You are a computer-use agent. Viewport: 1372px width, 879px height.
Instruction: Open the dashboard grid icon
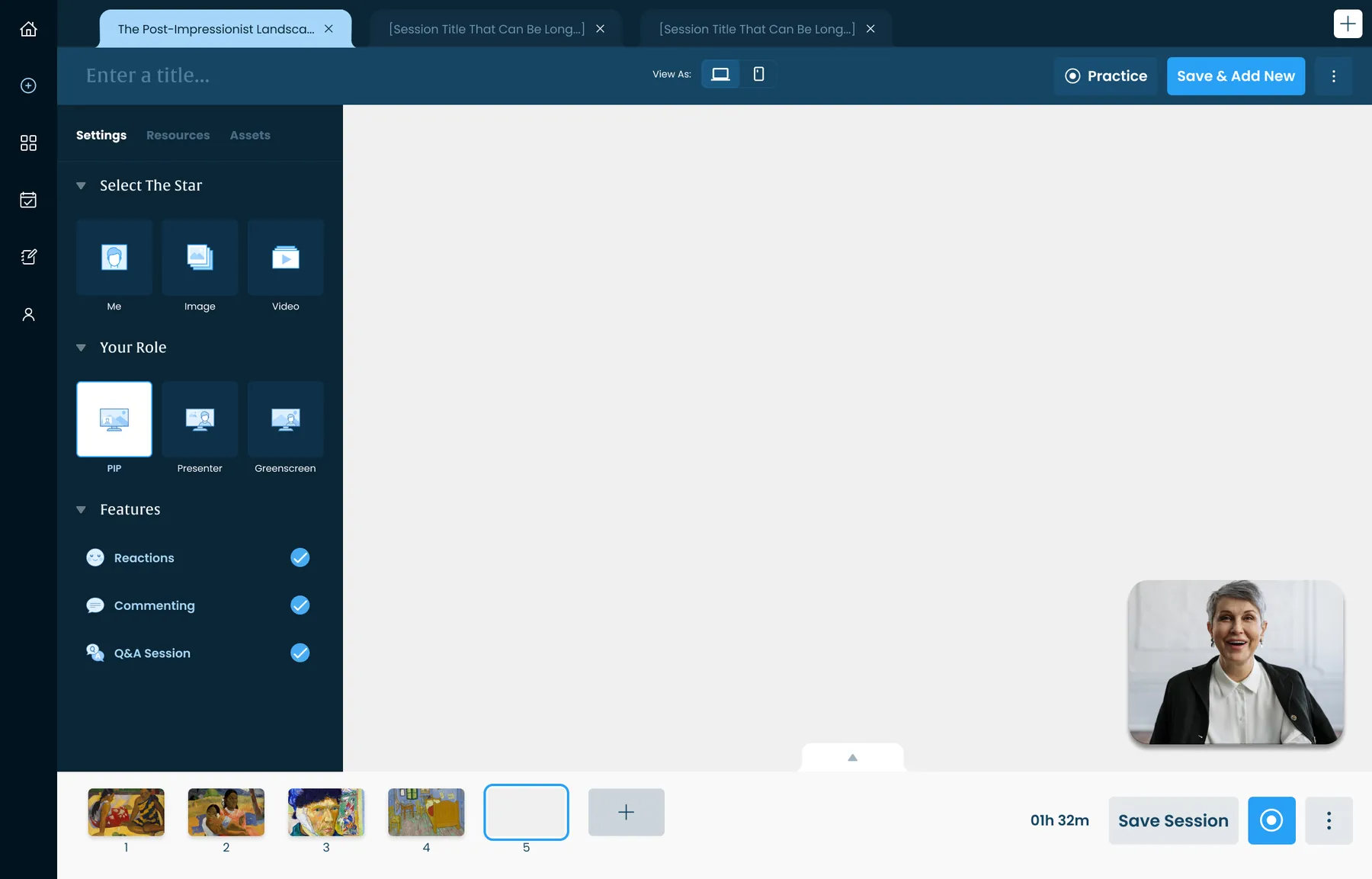[28, 143]
